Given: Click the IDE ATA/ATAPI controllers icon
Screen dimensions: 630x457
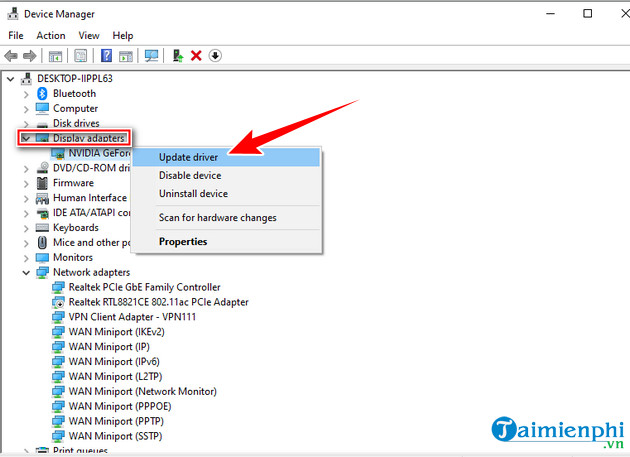Looking at the screenshot, I should click(x=42, y=213).
